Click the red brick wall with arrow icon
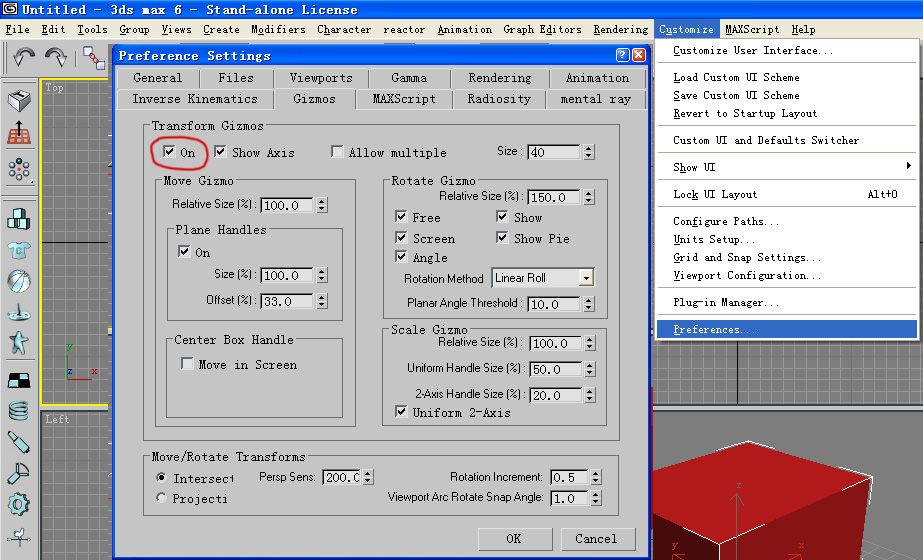Image resolution: width=923 pixels, height=560 pixels. 19,132
